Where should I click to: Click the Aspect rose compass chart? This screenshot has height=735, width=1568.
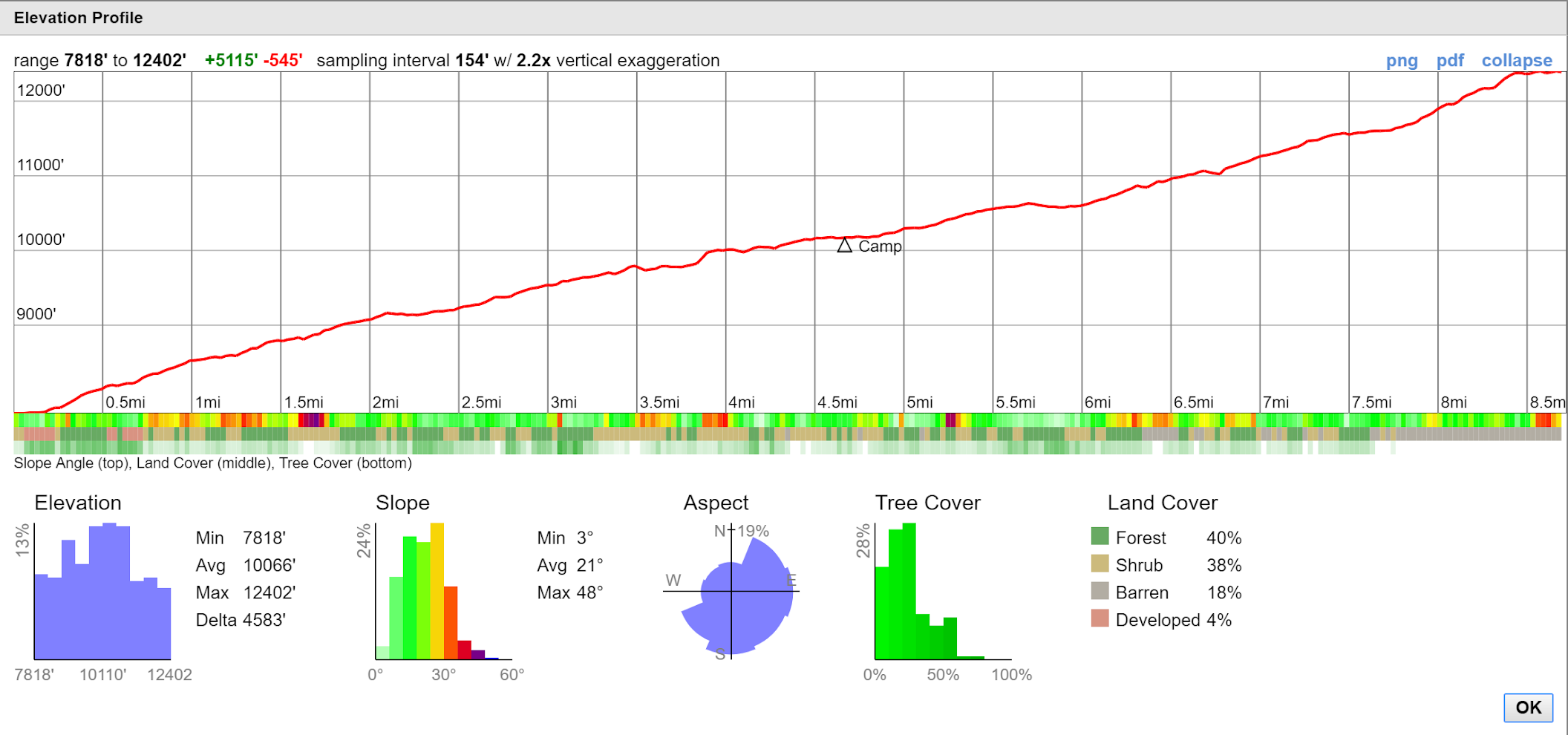pyautogui.click(x=731, y=591)
